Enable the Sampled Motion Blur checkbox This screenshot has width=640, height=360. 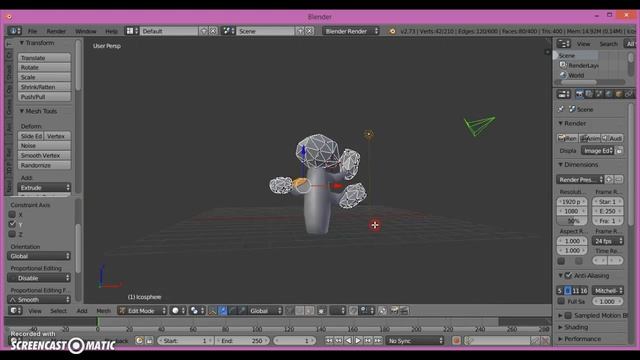tap(568, 316)
